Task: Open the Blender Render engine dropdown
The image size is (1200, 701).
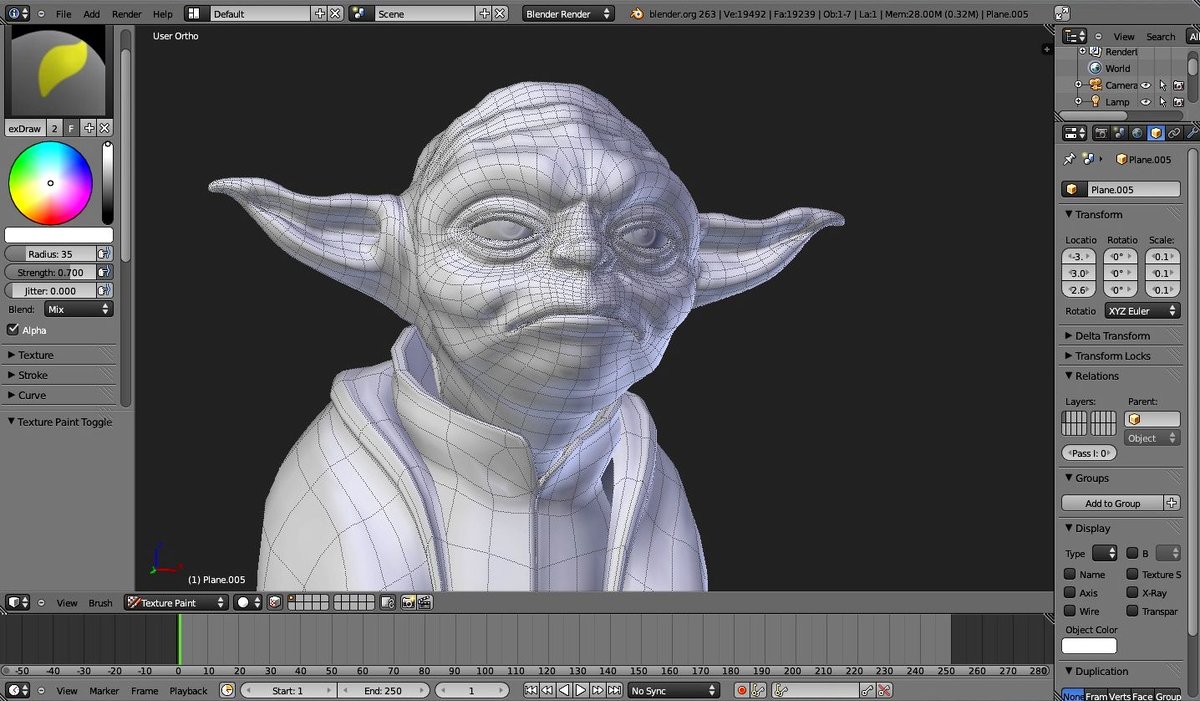Action: click(x=569, y=14)
